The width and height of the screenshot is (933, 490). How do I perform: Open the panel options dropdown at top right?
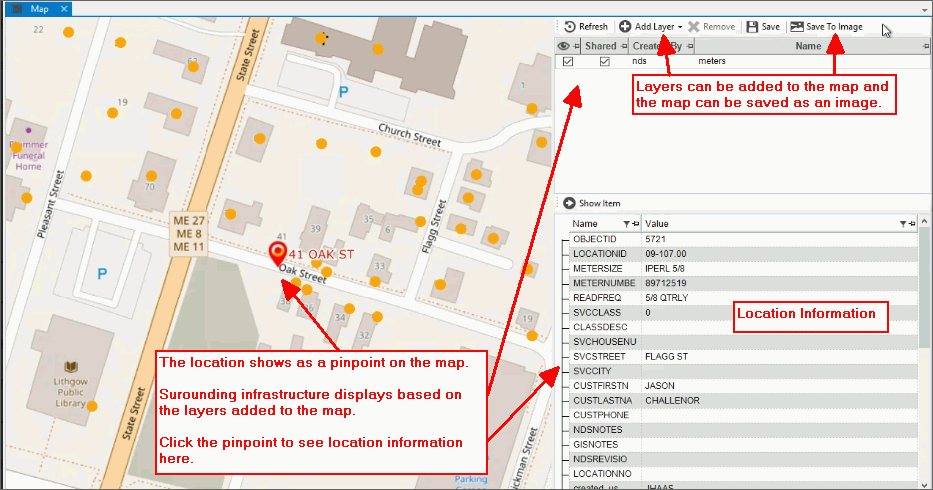point(925,8)
